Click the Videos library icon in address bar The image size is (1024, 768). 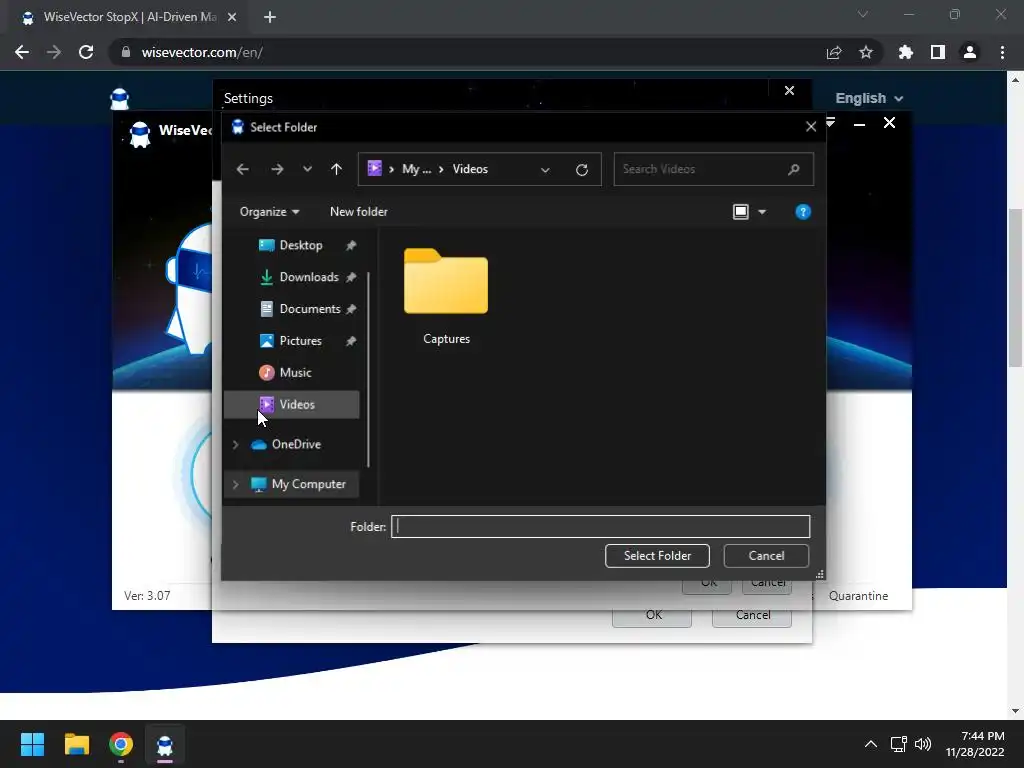point(374,168)
